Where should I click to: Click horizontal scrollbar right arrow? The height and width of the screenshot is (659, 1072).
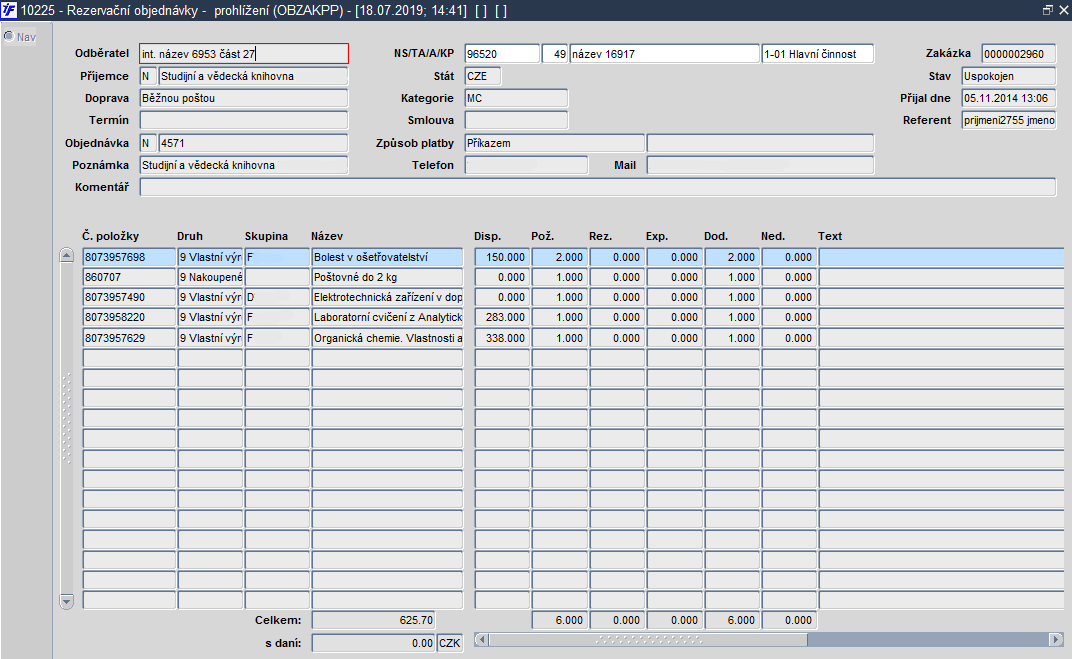(1056, 640)
